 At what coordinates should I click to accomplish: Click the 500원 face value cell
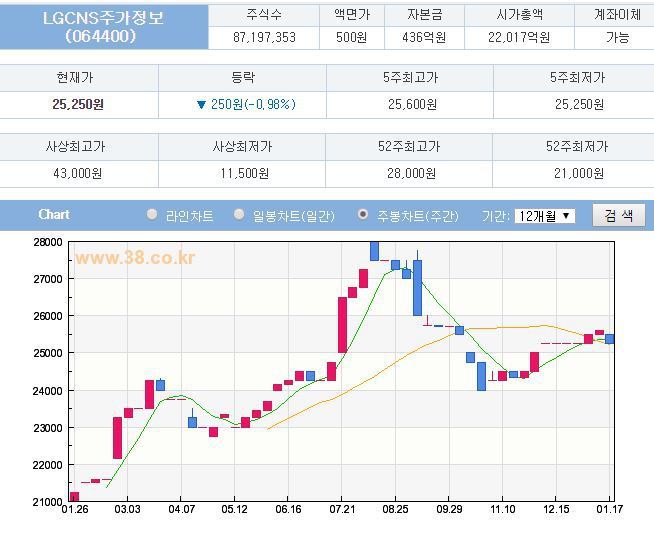pos(352,38)
